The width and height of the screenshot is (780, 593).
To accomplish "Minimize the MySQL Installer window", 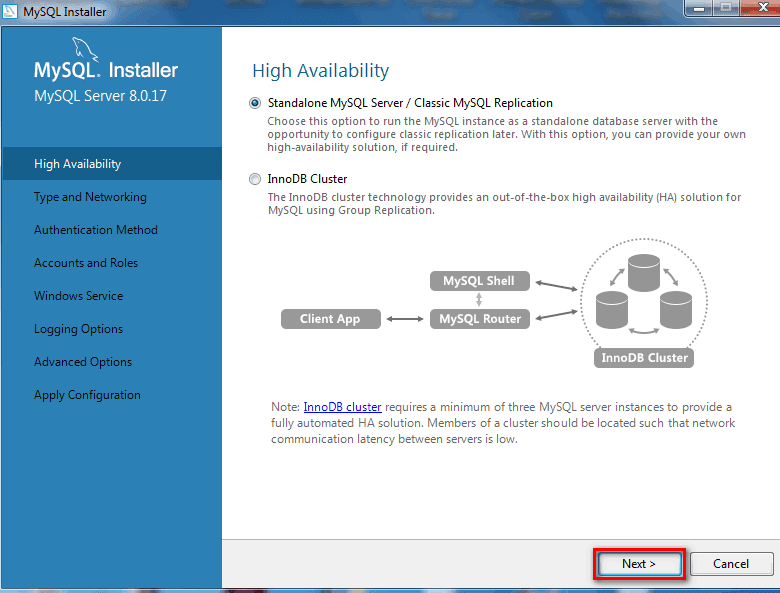I will click(x=699, y=7).
